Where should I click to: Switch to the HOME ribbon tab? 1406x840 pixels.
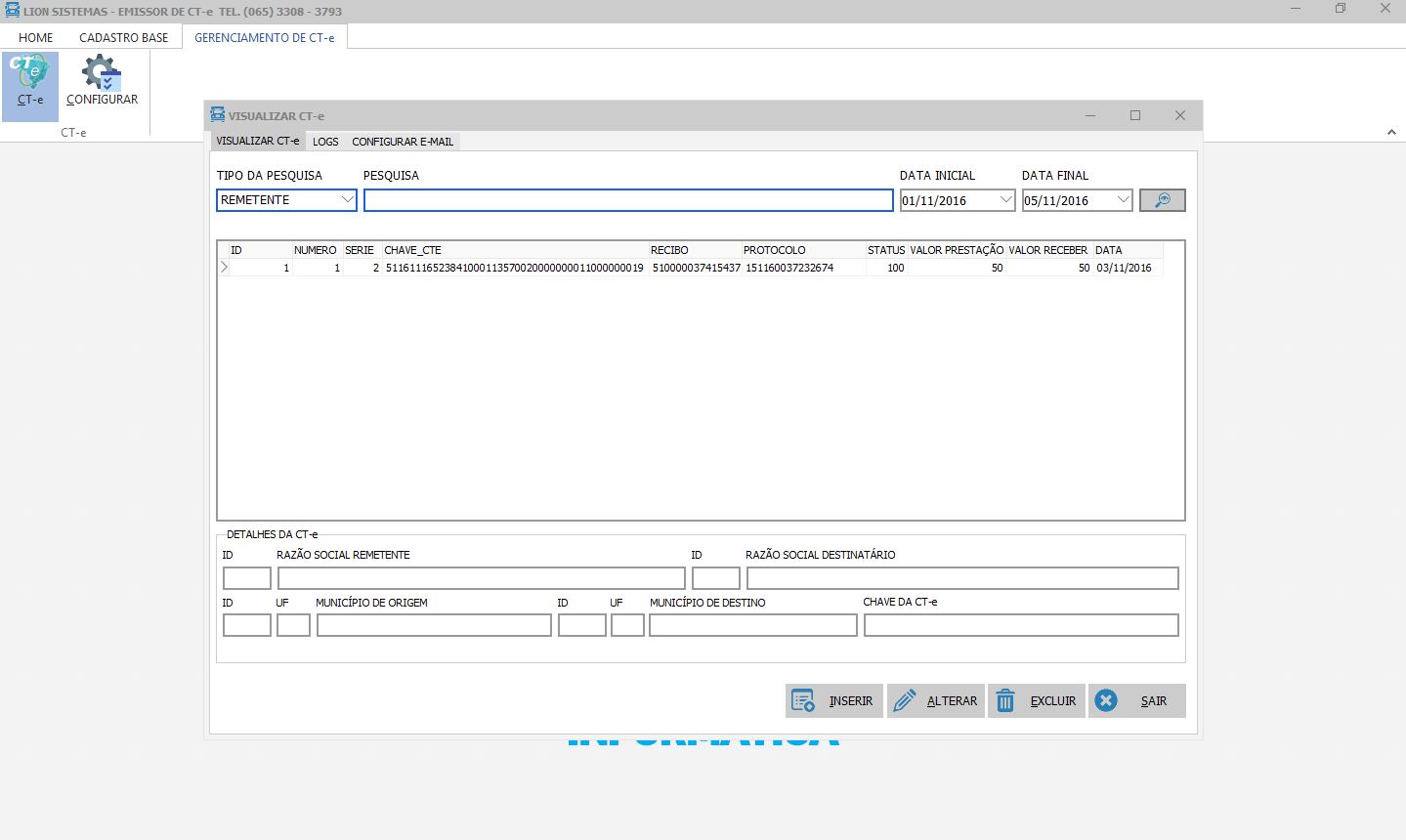click(36, 37)
